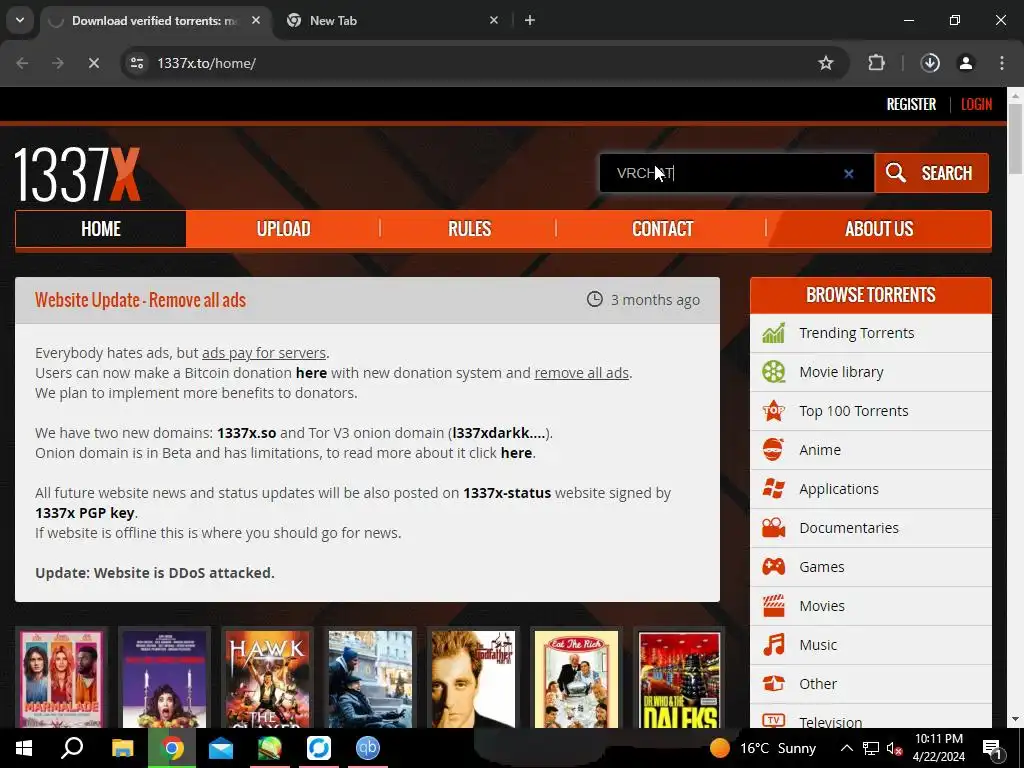The width and height of the screenshot is (1024, 768).
Task: Open Mail app from the taskbar
Action: click(221, 748)
